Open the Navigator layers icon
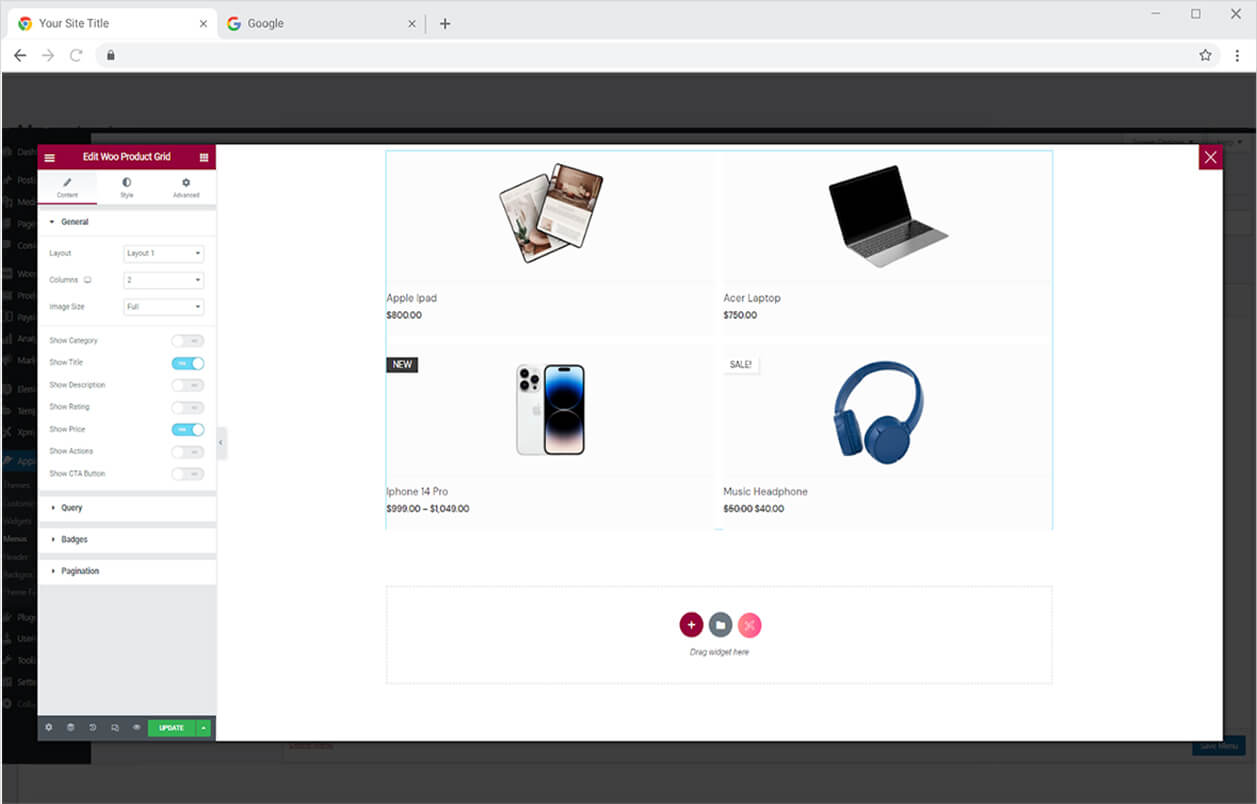This screenshot has height=804, width=1257. 70,728
